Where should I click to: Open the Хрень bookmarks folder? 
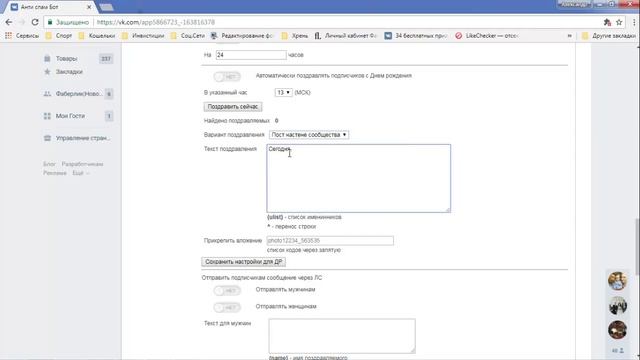[295, 36]
